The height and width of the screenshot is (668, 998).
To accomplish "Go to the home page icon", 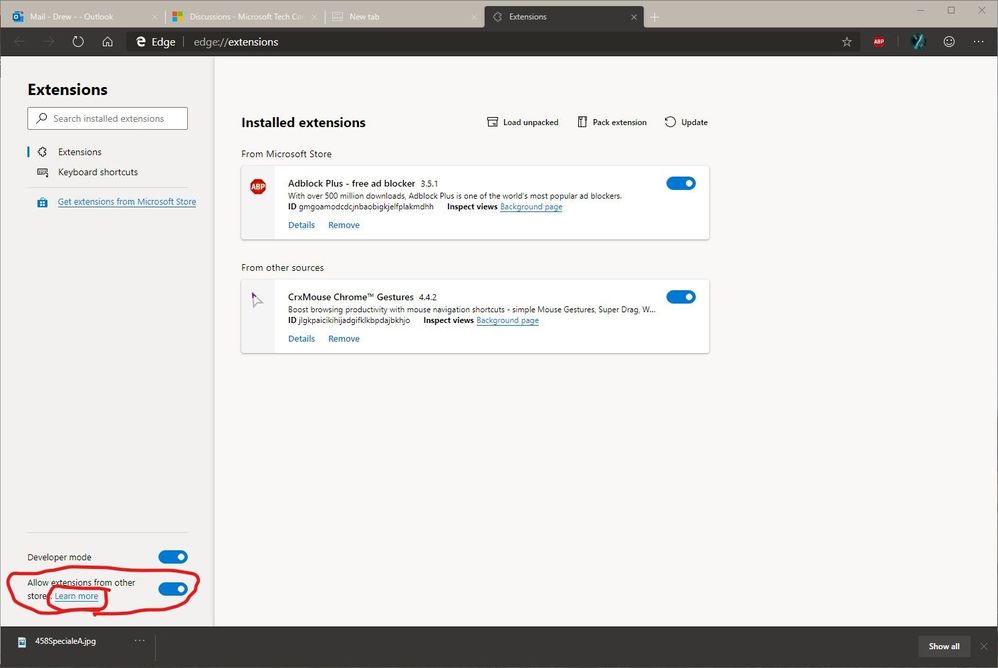I will (x=108, y=42).
